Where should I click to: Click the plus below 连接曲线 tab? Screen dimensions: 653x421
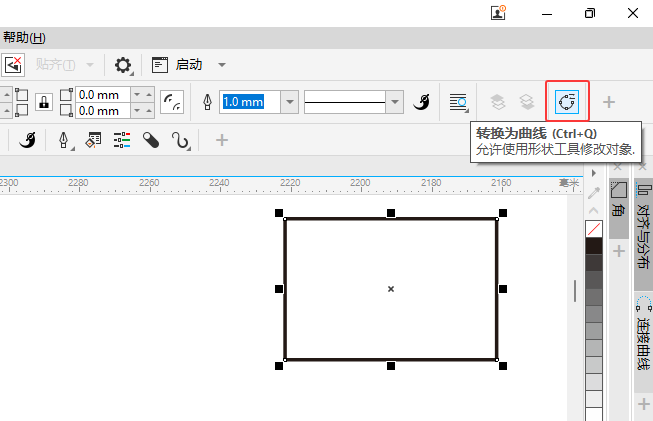click(644, 404)
